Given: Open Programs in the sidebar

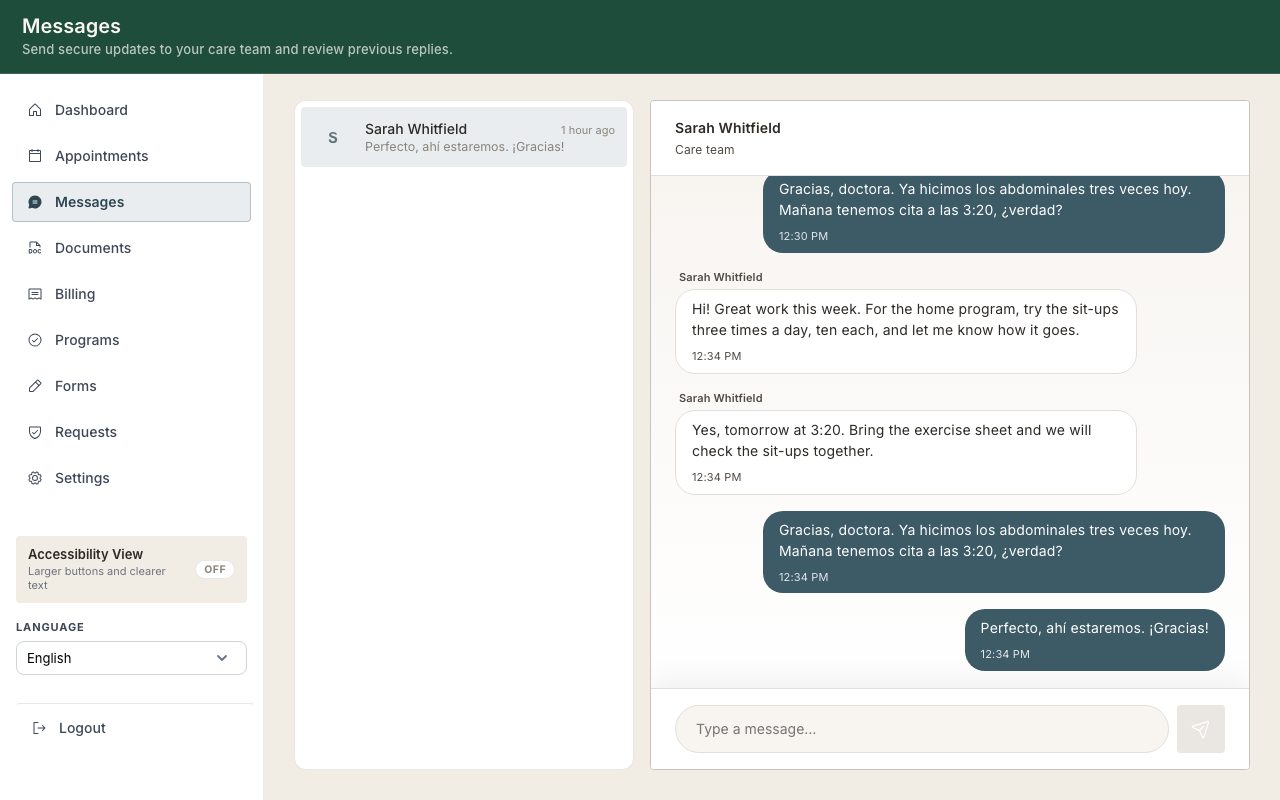Looking at the screenshot, I should [x=131, y=340].
